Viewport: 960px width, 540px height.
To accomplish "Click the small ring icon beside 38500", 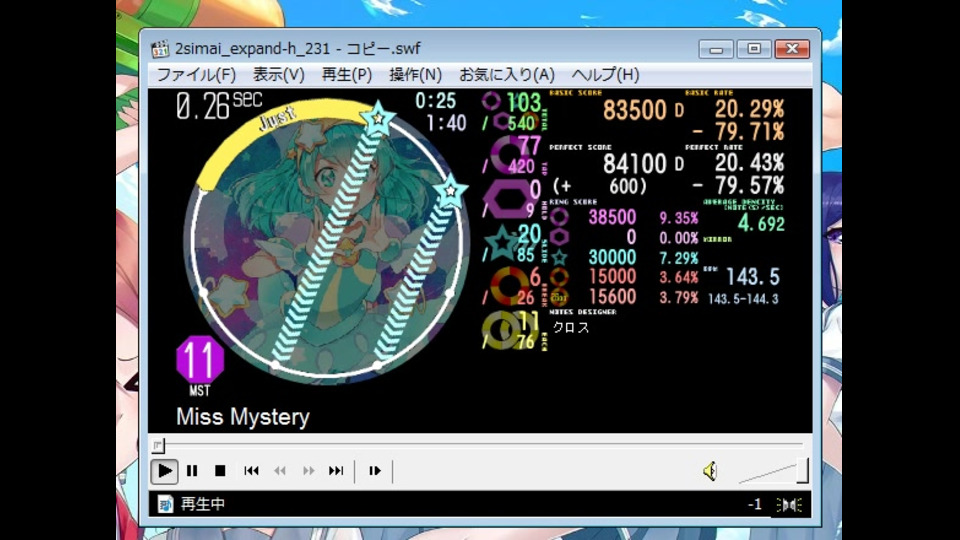I will (558, 217).
